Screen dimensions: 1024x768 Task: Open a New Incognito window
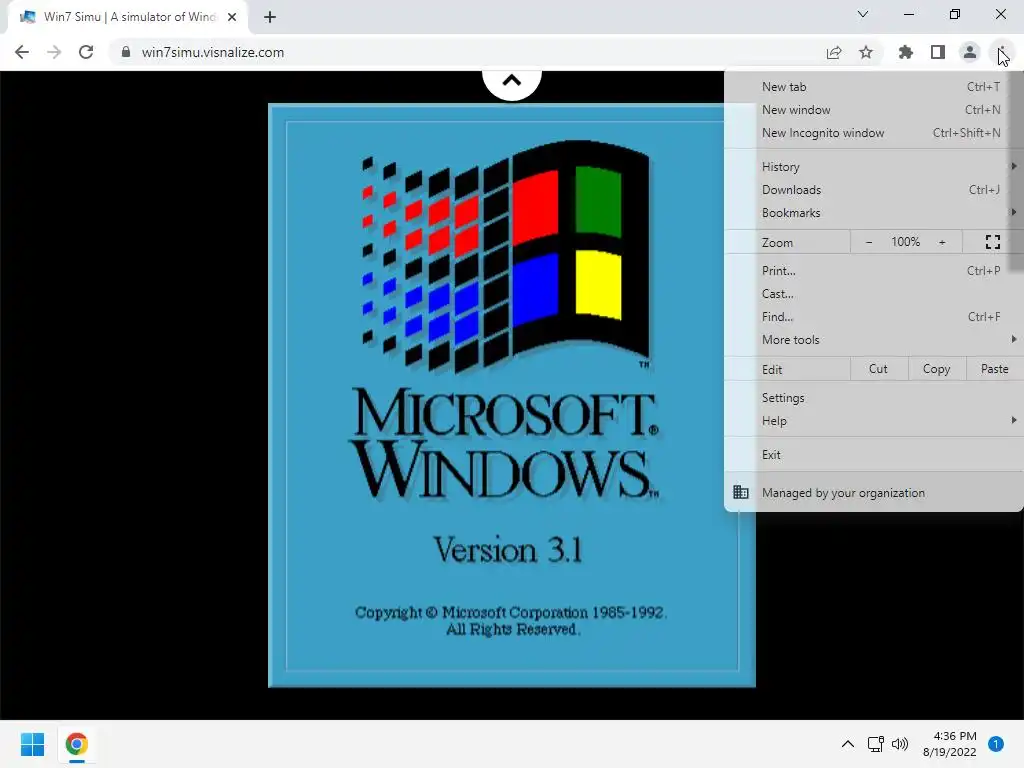click(x=874, y=133)
